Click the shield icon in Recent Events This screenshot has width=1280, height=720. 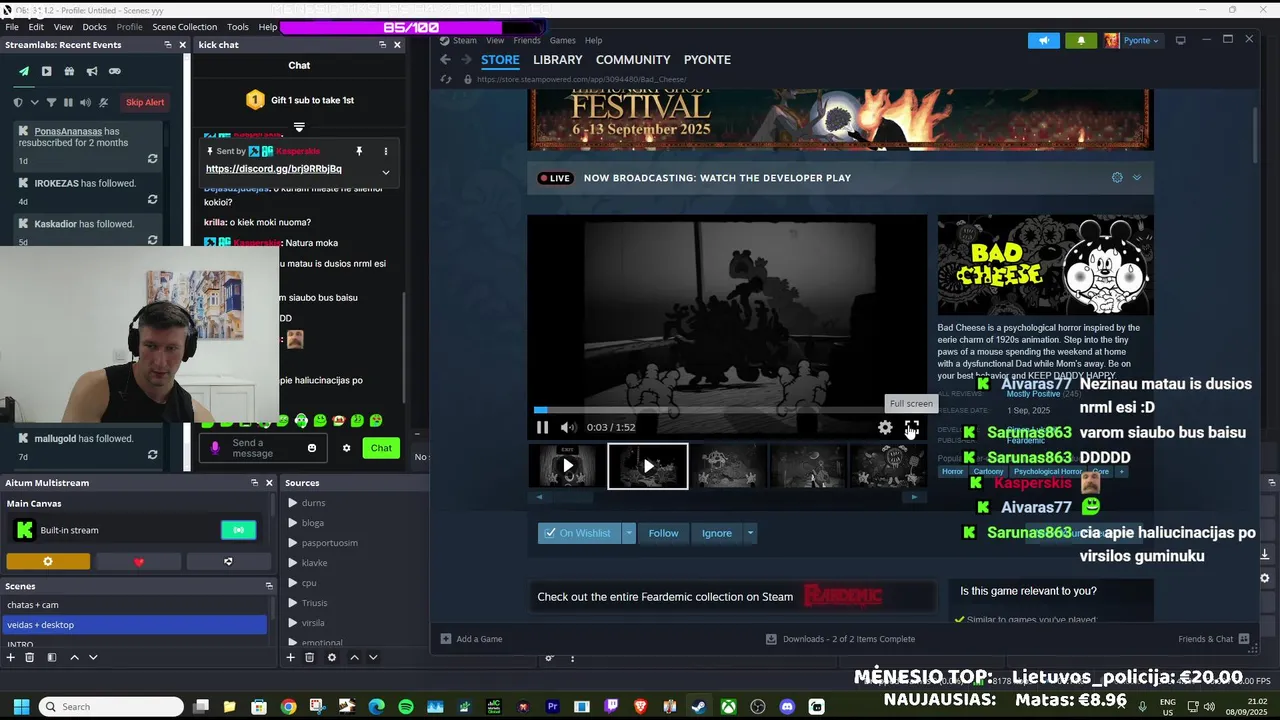click(18, 102)
